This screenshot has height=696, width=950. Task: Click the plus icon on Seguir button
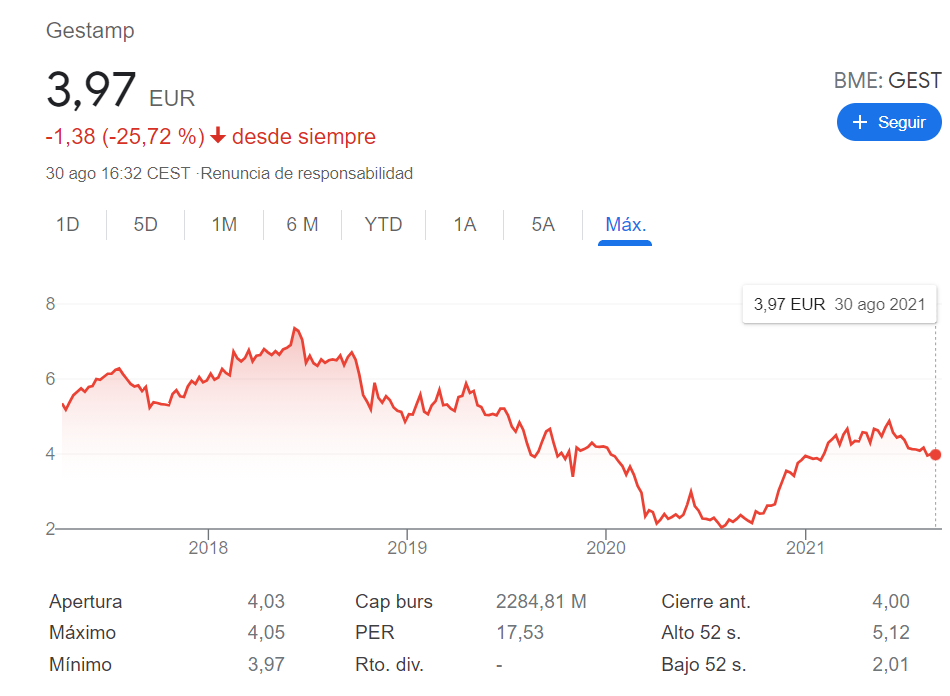point(859,122)
